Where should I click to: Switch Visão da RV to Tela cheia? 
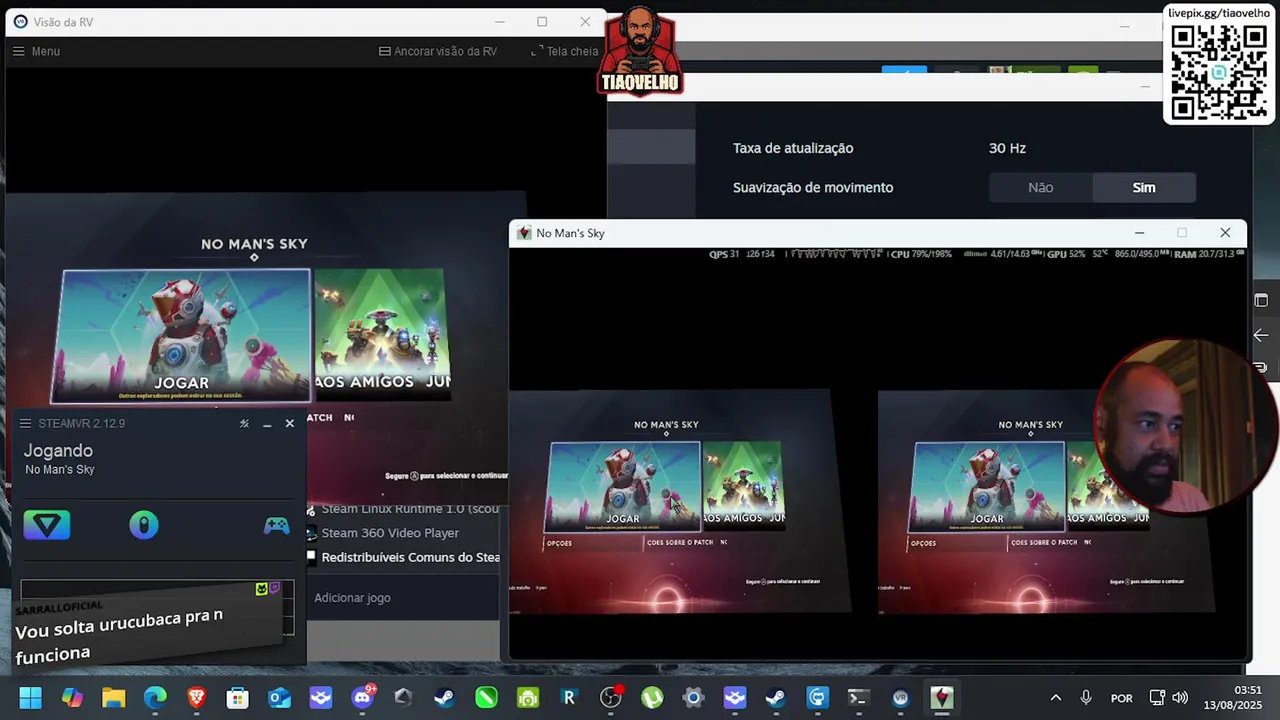pyautogui.click(x=565, y=51)
